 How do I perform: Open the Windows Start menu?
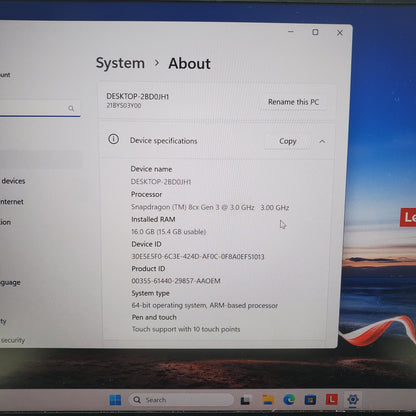coord(115,399)
